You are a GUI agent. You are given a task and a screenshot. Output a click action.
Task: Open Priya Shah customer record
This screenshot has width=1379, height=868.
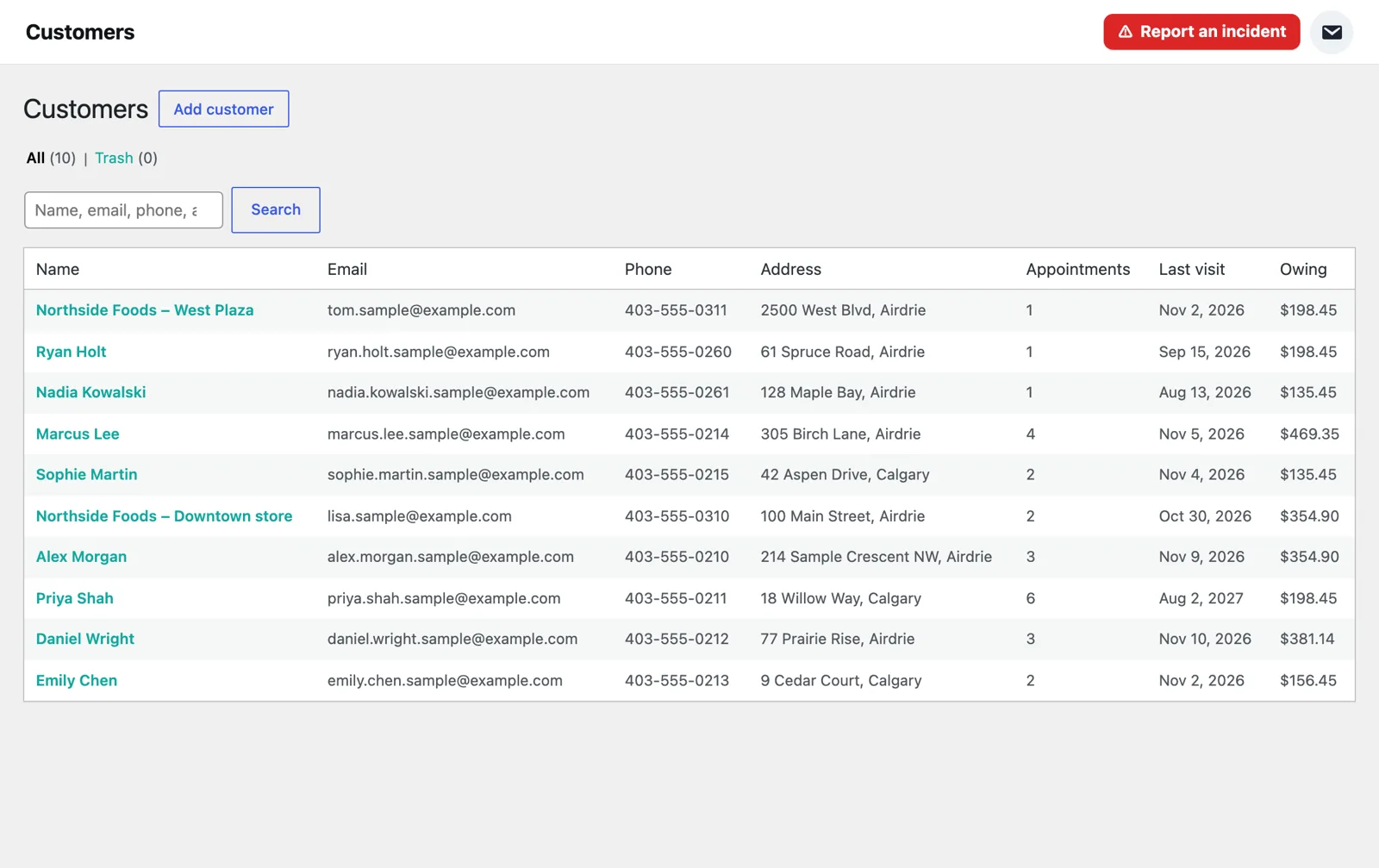pyautogui.click(x=74, y=598)
